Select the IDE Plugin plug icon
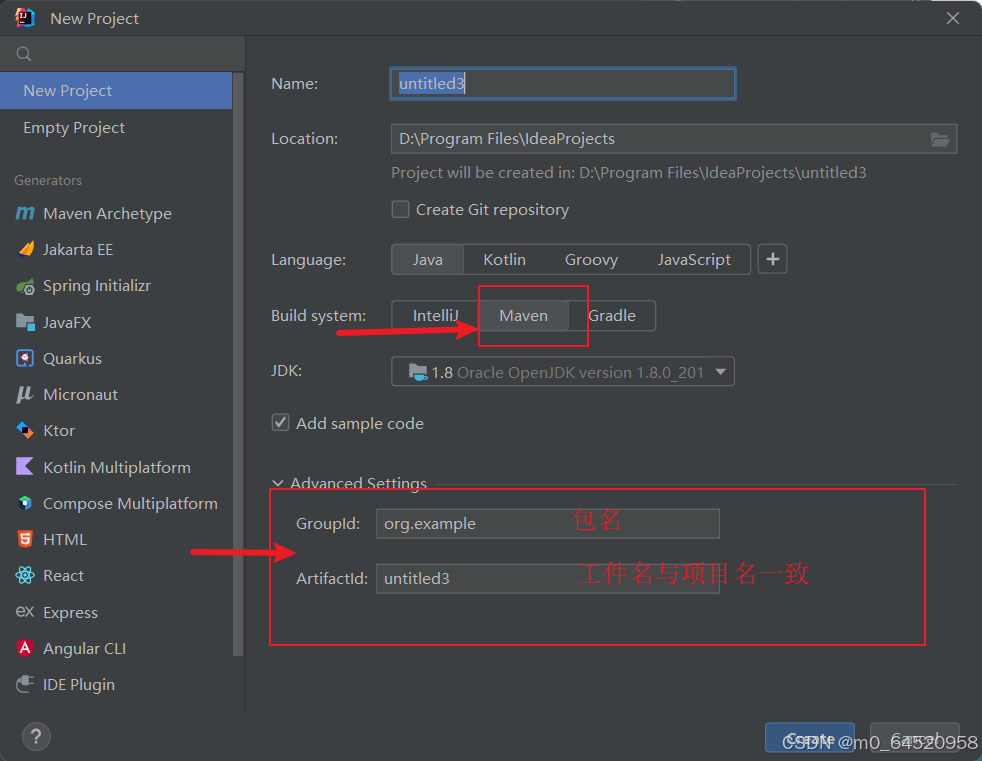982x761 pixels. click(25, 684)
